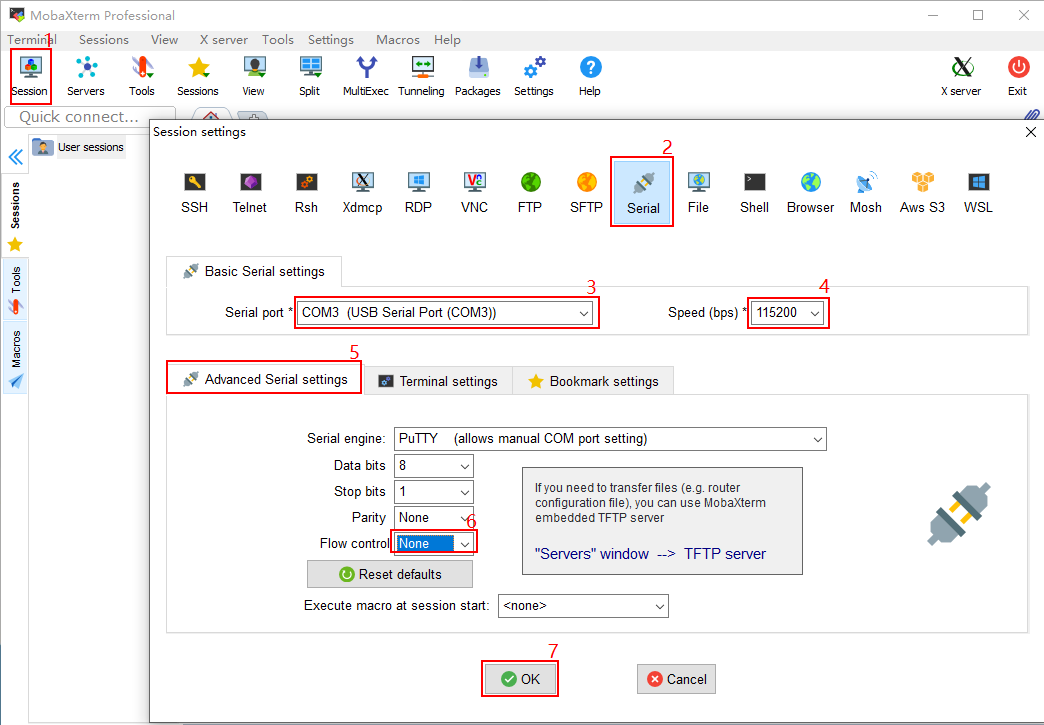Screen dimensions: 1044x725
Task: Select the Split toolbar icon
Action: point(310,77)
